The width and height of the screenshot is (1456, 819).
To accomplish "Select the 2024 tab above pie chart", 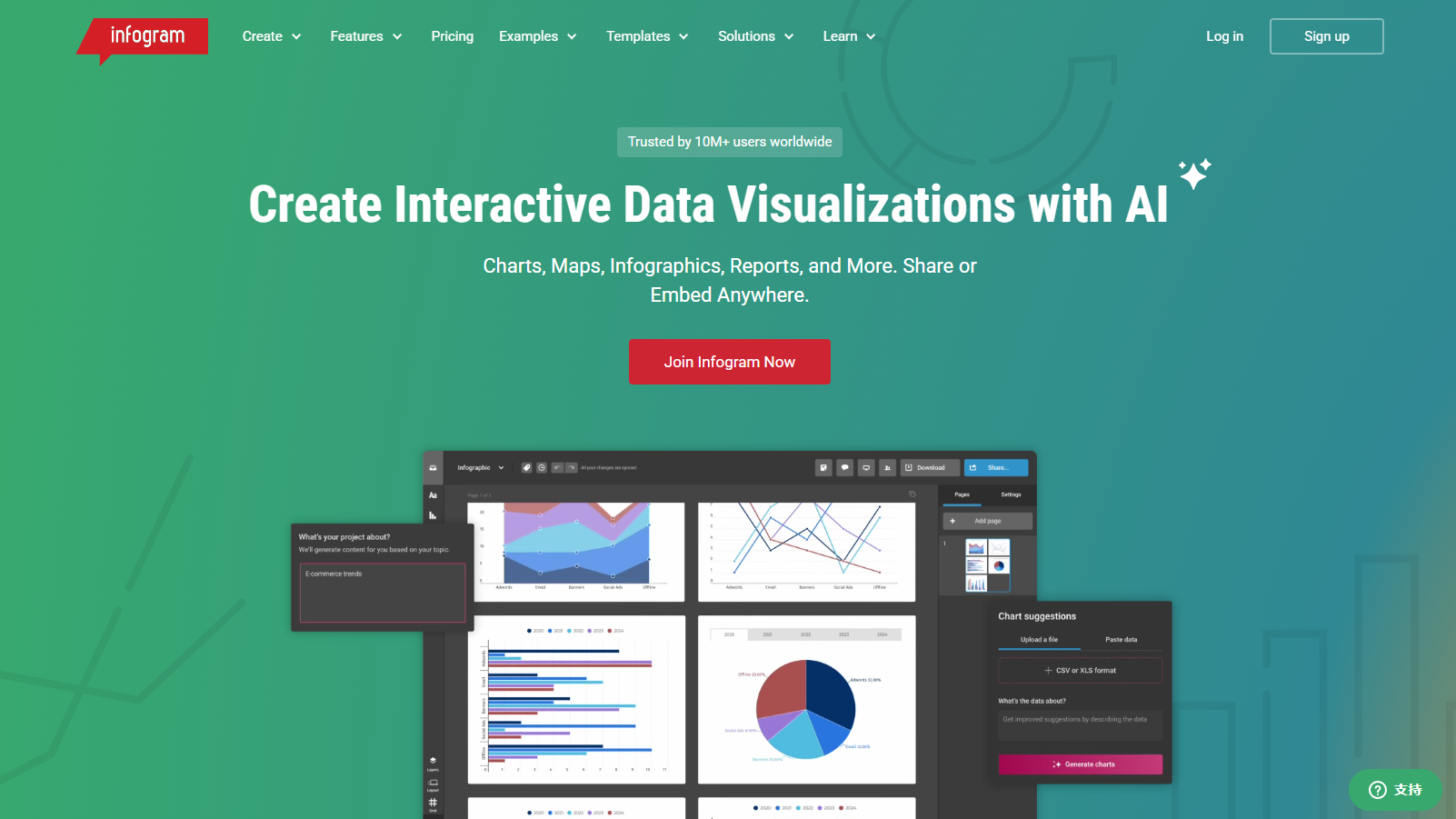I will click(x=883, y=634).
